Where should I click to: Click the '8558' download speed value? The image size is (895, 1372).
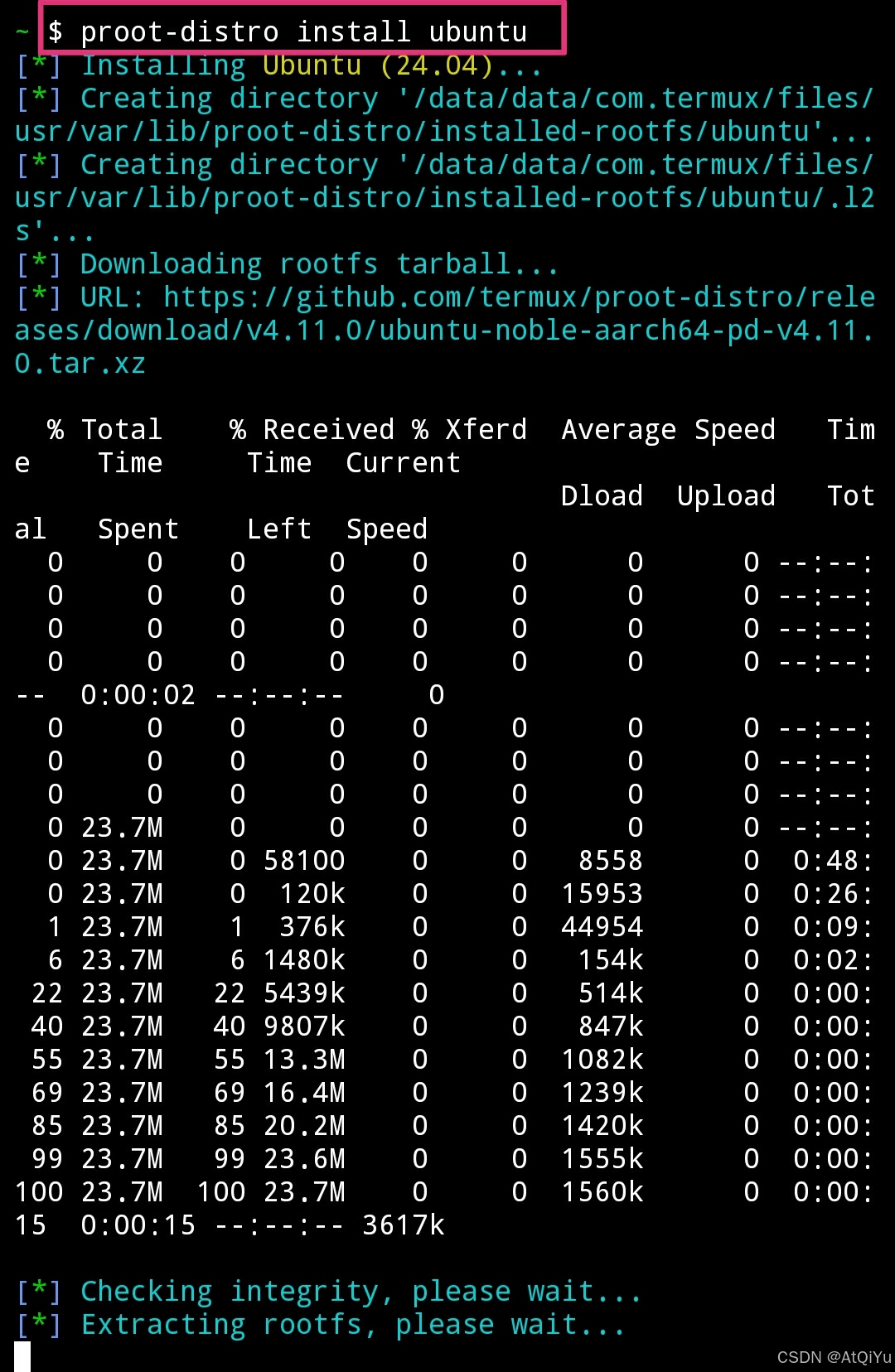611,860
